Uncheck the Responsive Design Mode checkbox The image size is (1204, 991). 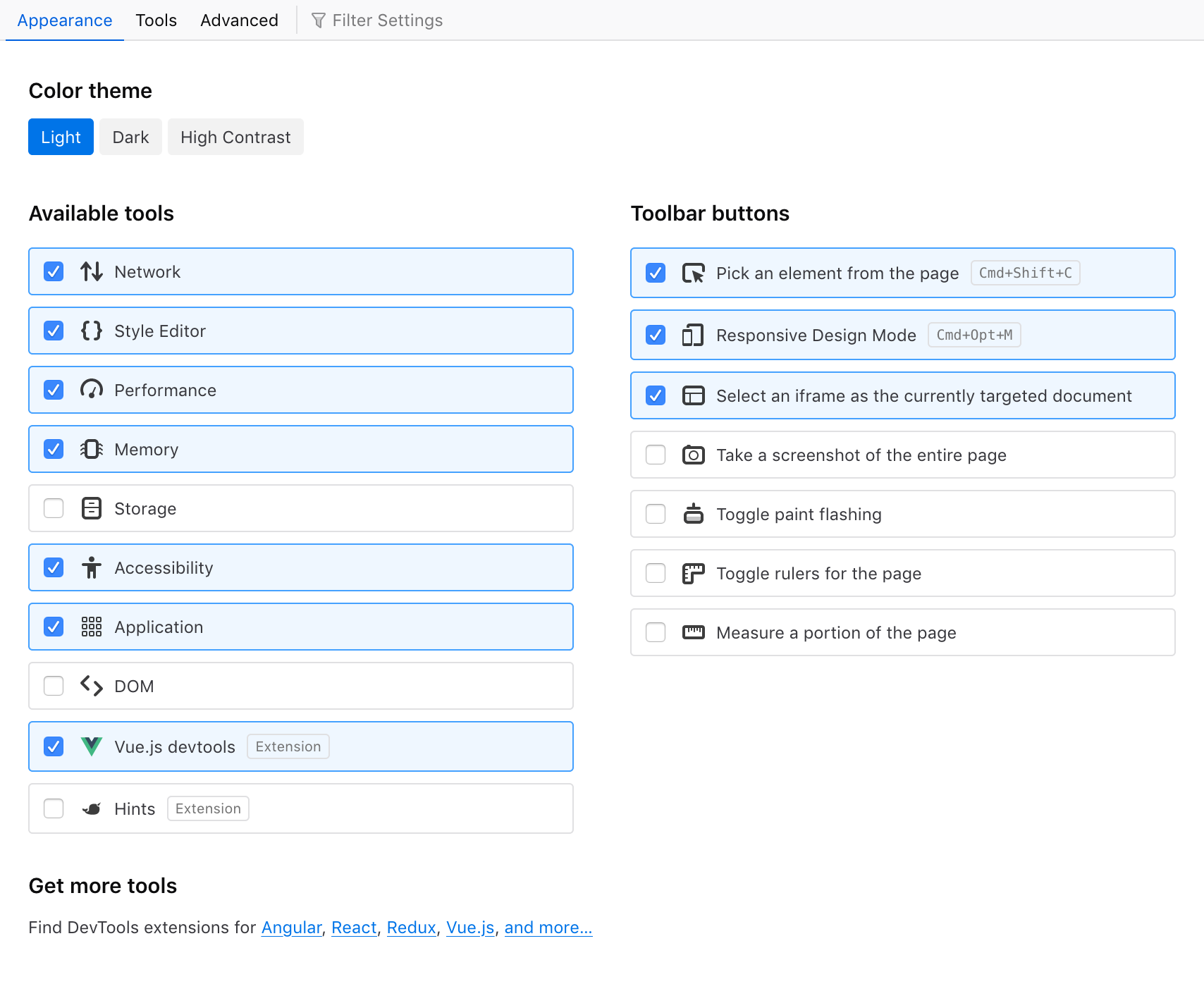pos(656,335)
